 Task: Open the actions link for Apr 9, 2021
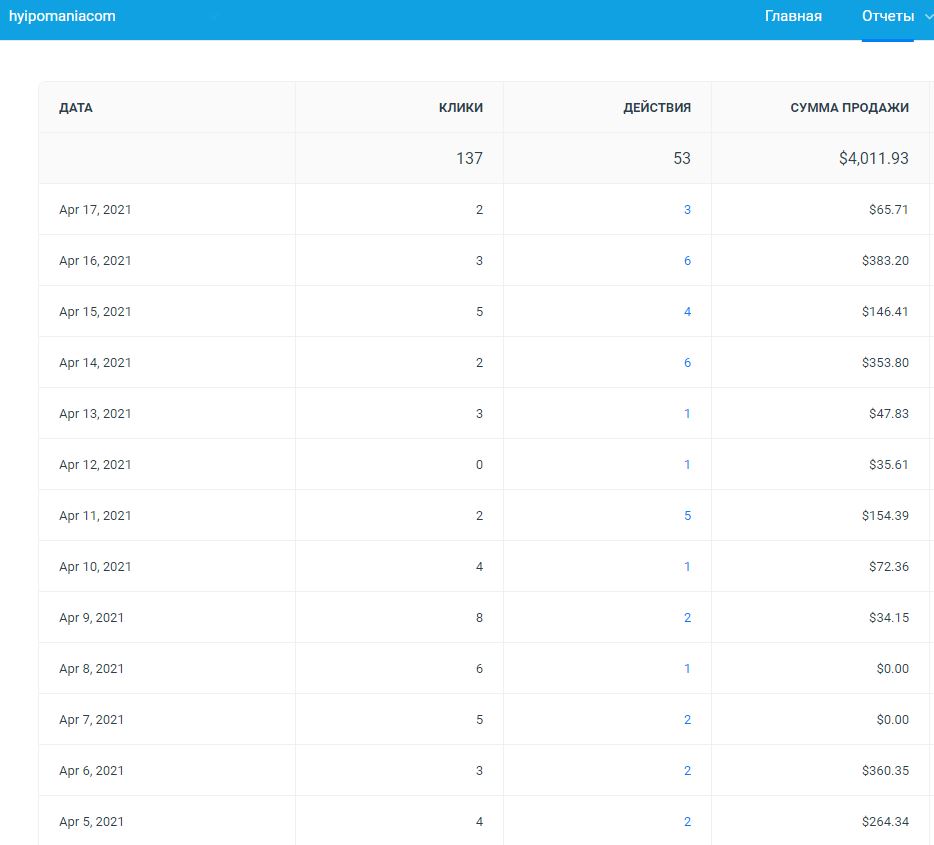click(x=687, y=618)
